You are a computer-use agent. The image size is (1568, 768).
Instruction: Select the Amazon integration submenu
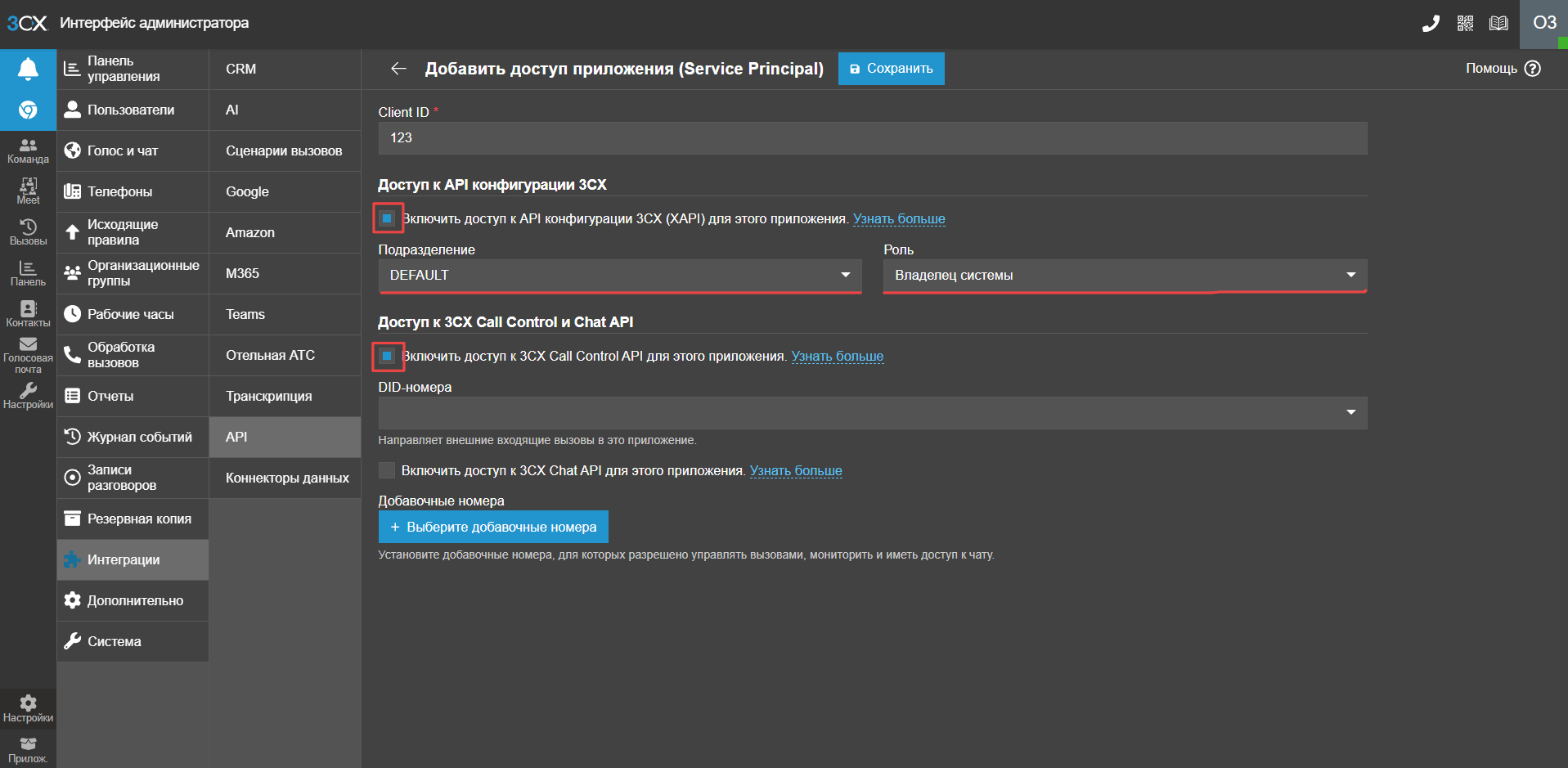(x=285, y=232)
